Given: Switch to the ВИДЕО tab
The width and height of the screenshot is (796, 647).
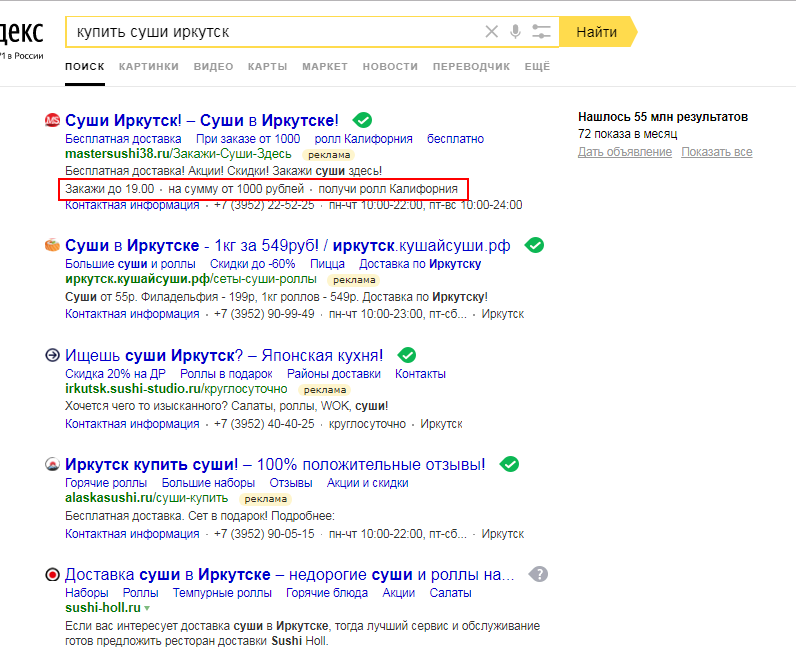Looking at the screenshot, I should pyautogui.click(x=213, y=67).
